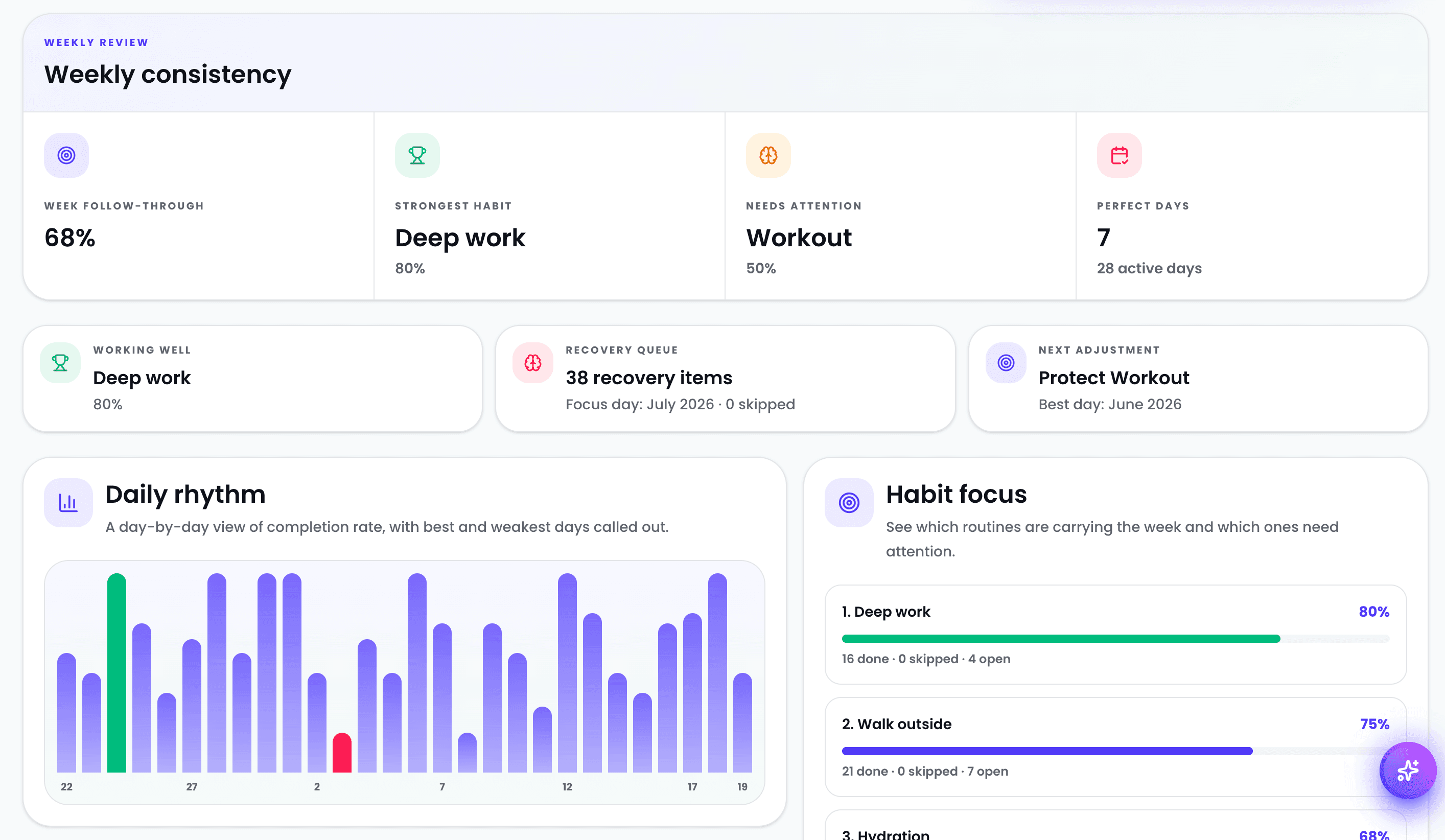Open the 1. Deep work habit row

1115,634
